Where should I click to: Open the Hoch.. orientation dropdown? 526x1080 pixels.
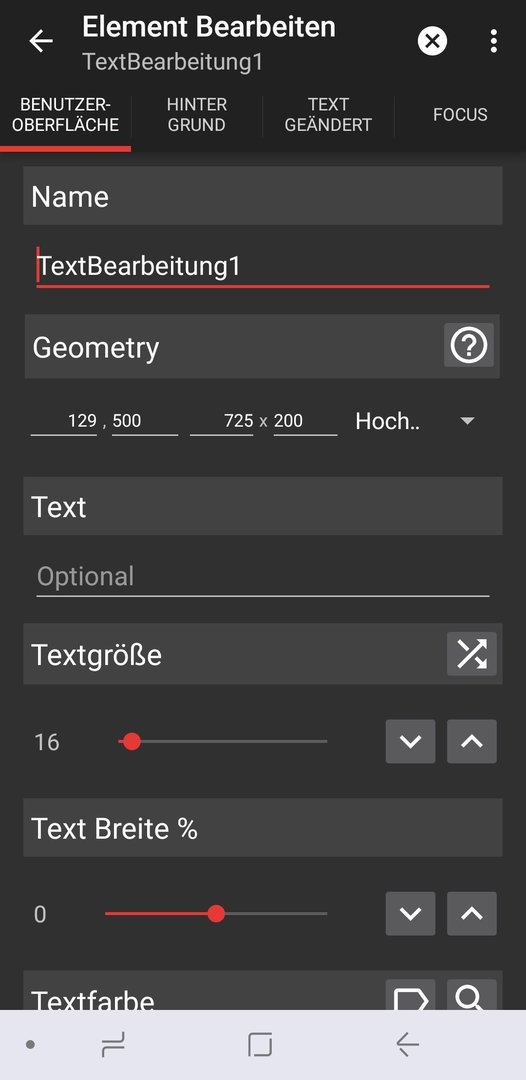pyautogui.click(x=416, y=421)
